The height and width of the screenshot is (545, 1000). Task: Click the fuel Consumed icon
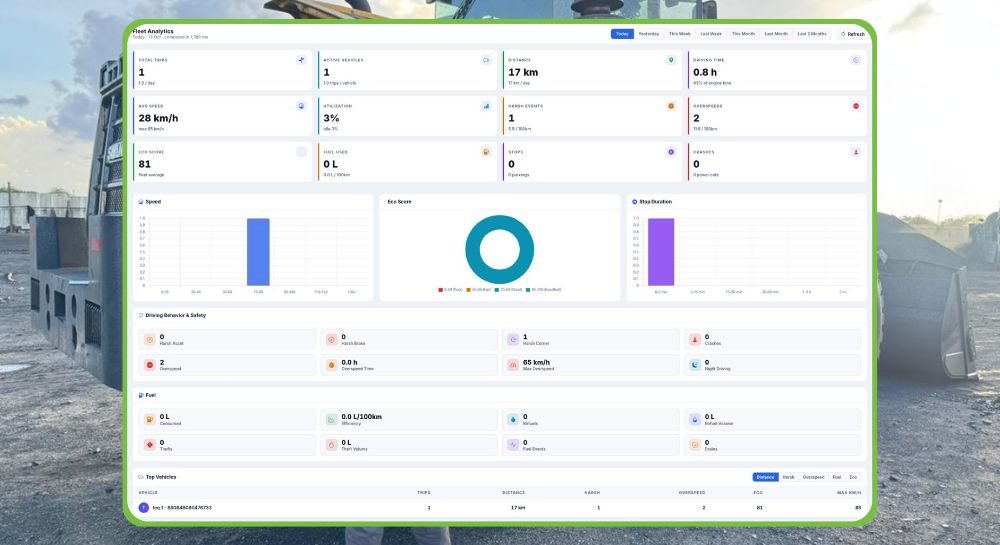[x=150, y=419]
